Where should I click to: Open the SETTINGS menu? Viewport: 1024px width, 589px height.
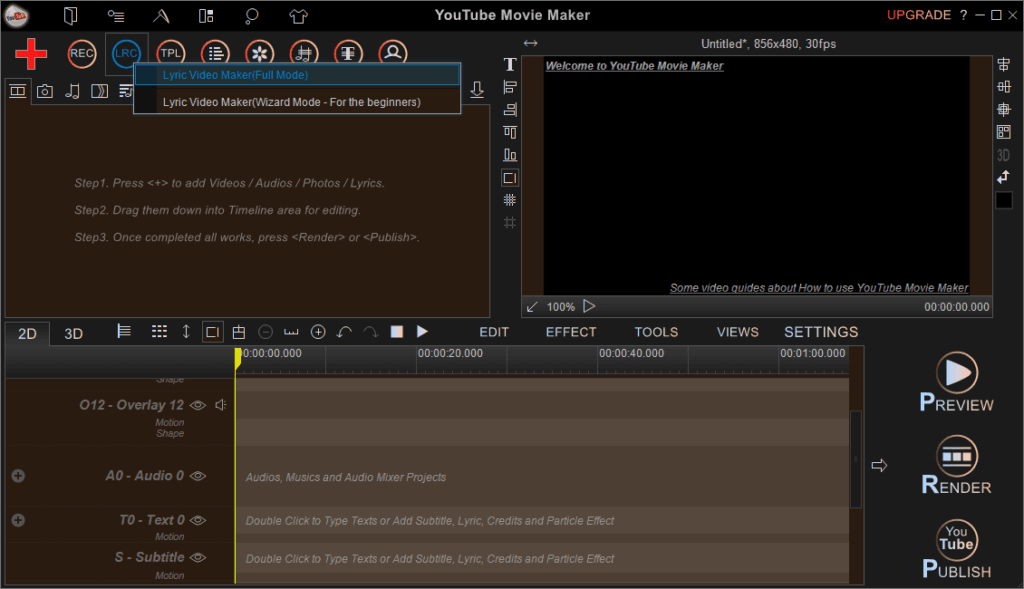(x=821, y=332)
